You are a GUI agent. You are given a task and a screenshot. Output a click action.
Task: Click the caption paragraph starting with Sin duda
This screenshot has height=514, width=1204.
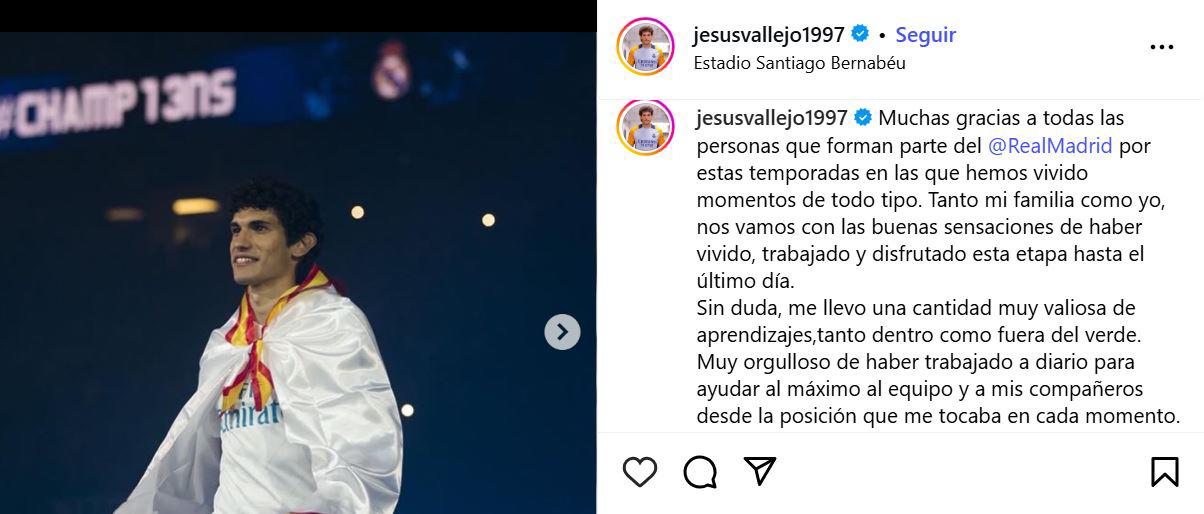click(938, 362)
